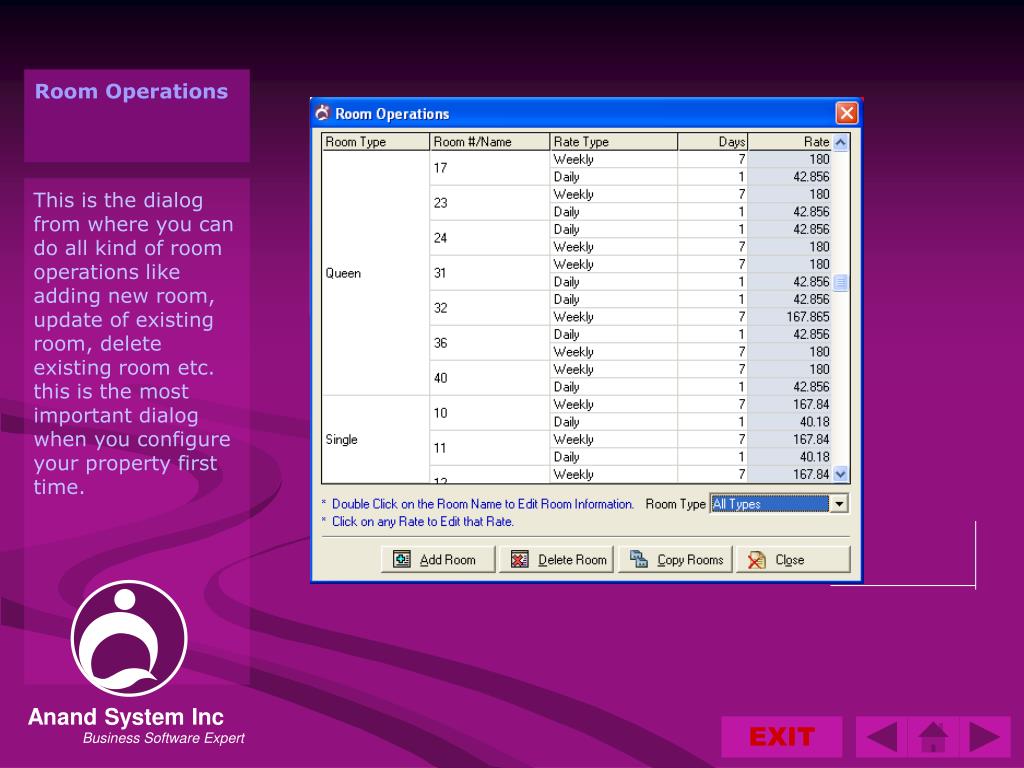Click the Room Operations slide heading
This screenshot has height=768, width=1024.
coord(131,91)
